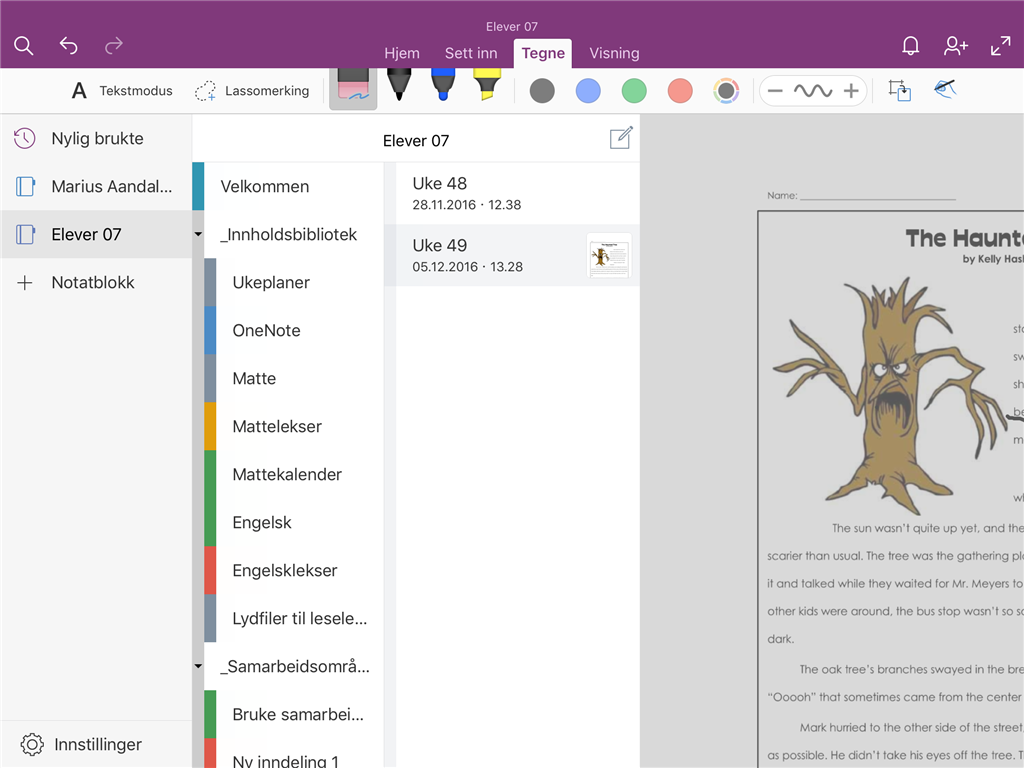Open the search magnifier icon
The height and width of the screenshot is (768, 1024).
24,46
